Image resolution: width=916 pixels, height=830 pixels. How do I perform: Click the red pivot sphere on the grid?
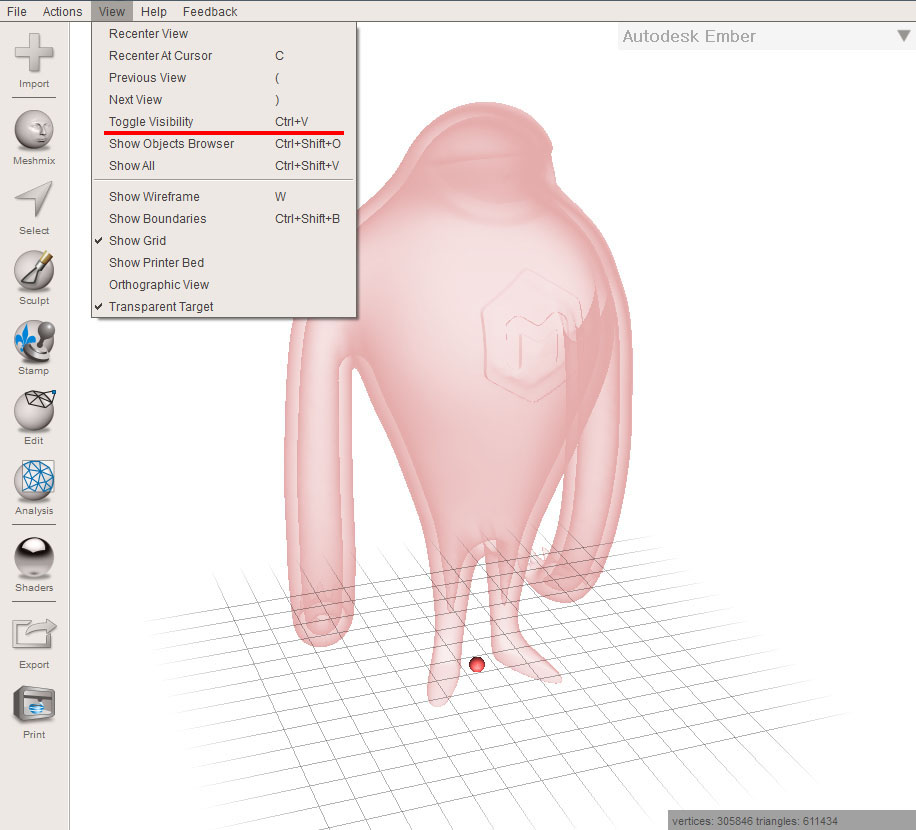tap(477, 664)
